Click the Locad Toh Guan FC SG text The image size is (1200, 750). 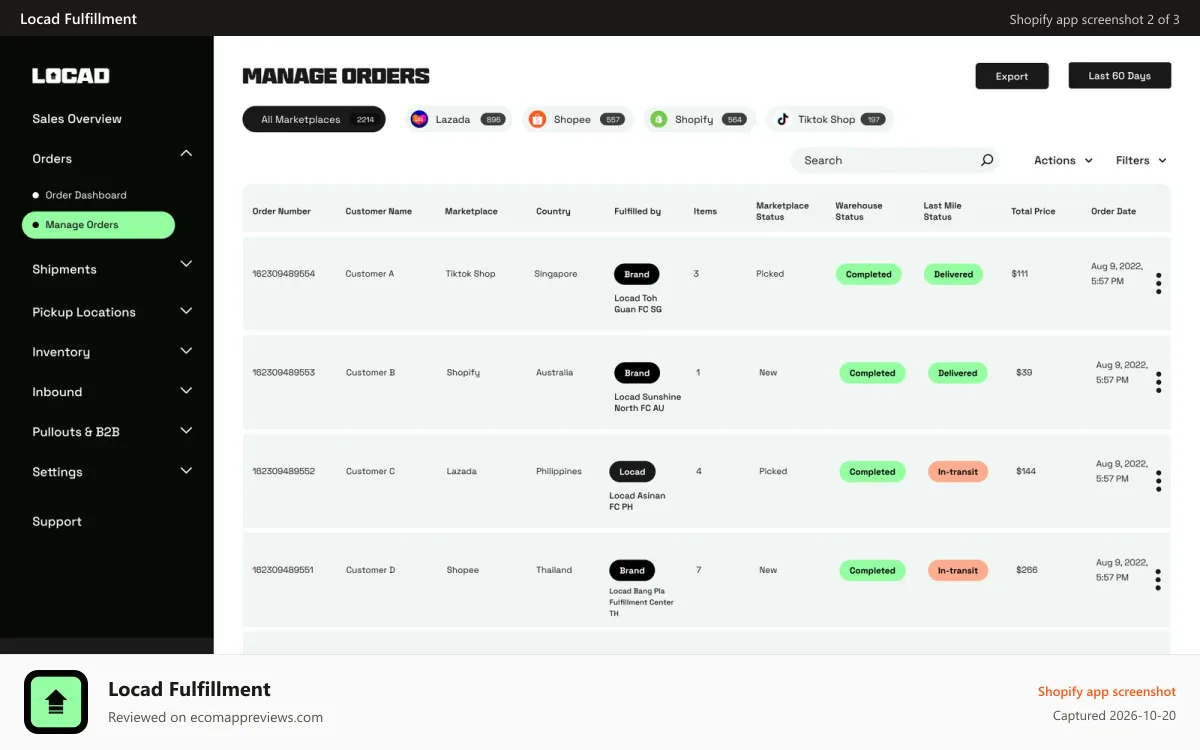pyautogui.click(x=638, y=304)
